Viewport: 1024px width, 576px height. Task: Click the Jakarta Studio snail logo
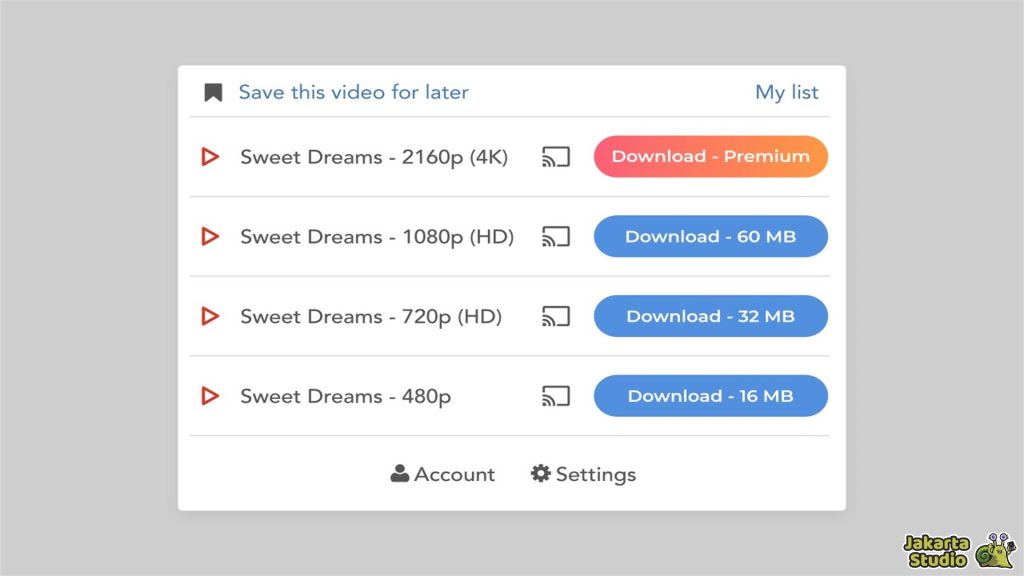point(996,550)
